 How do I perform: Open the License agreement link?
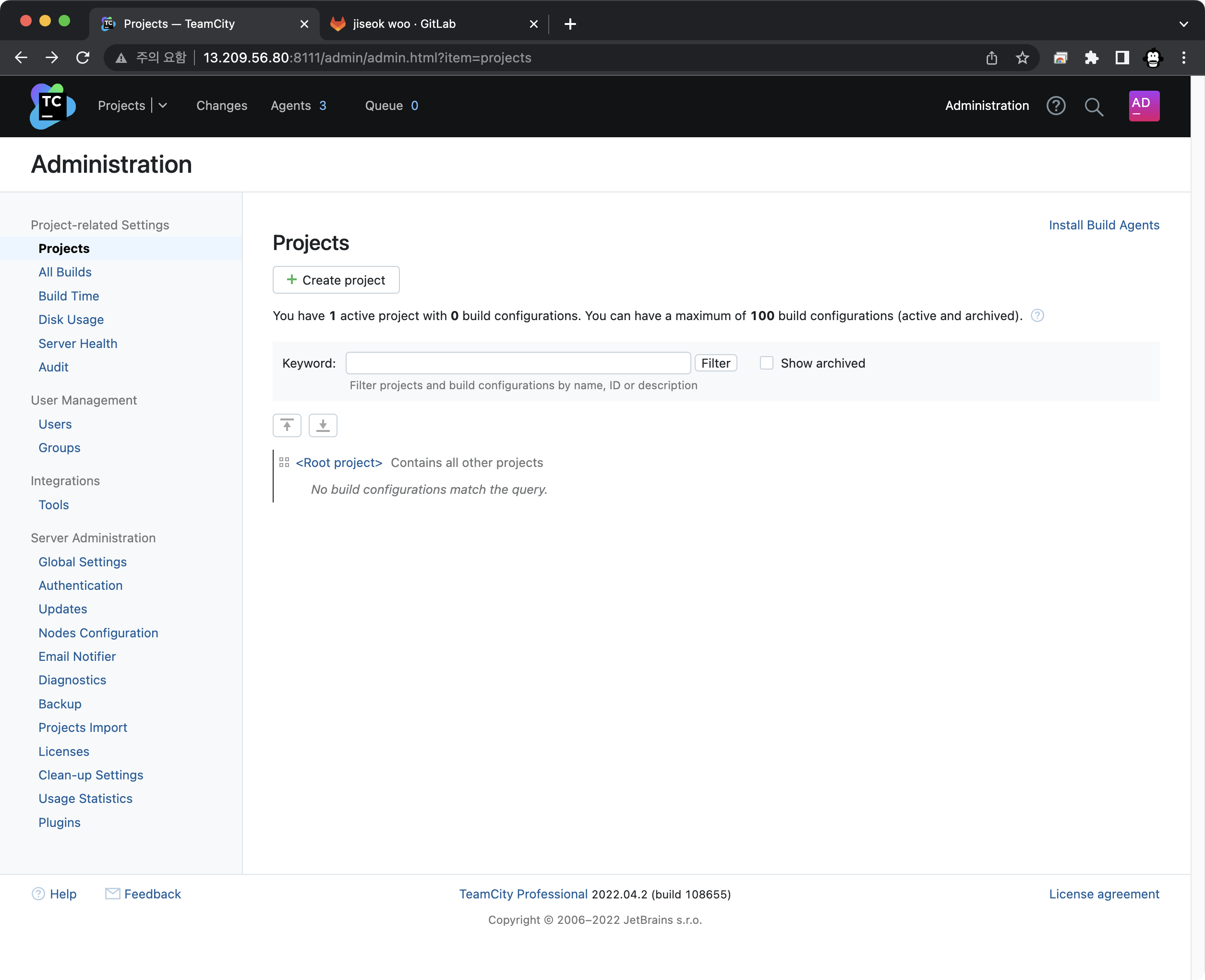(x=1104, y=894)
